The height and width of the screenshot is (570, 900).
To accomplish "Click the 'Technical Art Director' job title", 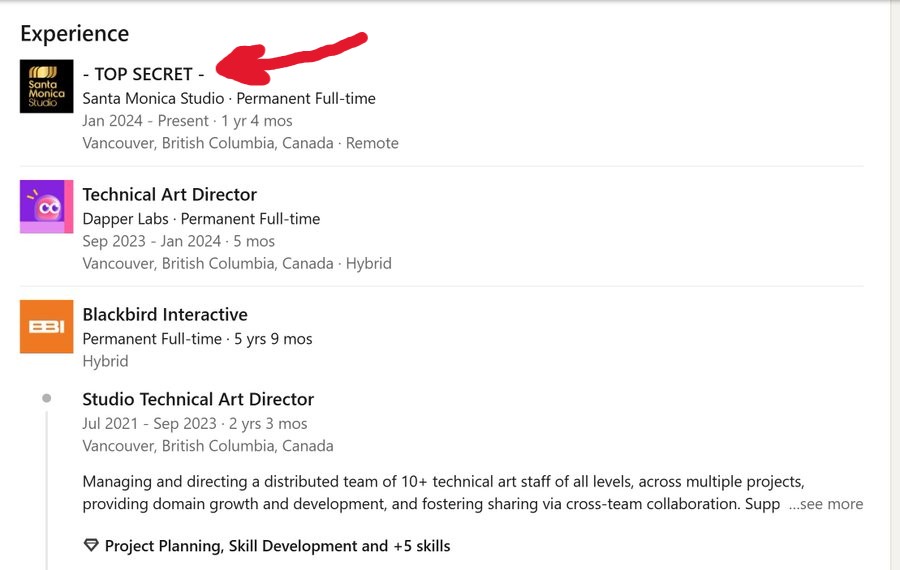I will coord(169,194).
